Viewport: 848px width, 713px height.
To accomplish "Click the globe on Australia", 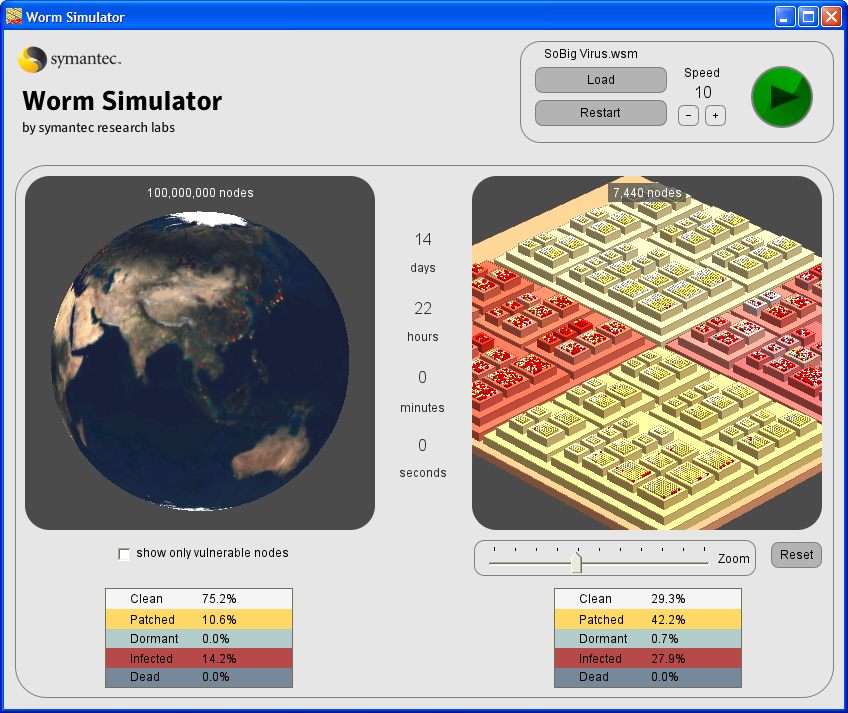I will (x=268, y=452).
